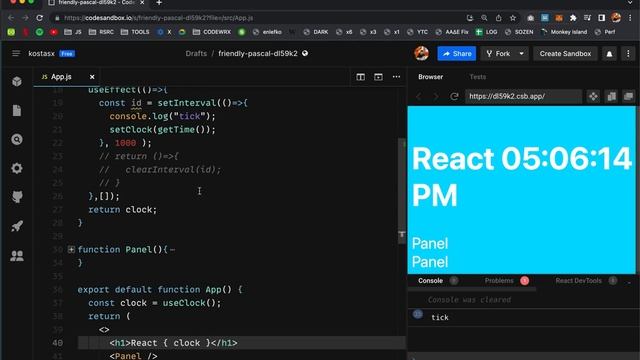Screen dimensions: 640x360
Task: Toggle Chrome side panel icon
Action: coord(602,18)
